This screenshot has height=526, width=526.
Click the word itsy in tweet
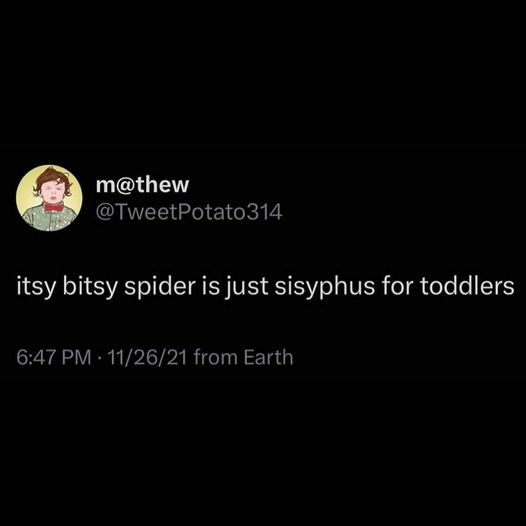[x=35, y=288]
